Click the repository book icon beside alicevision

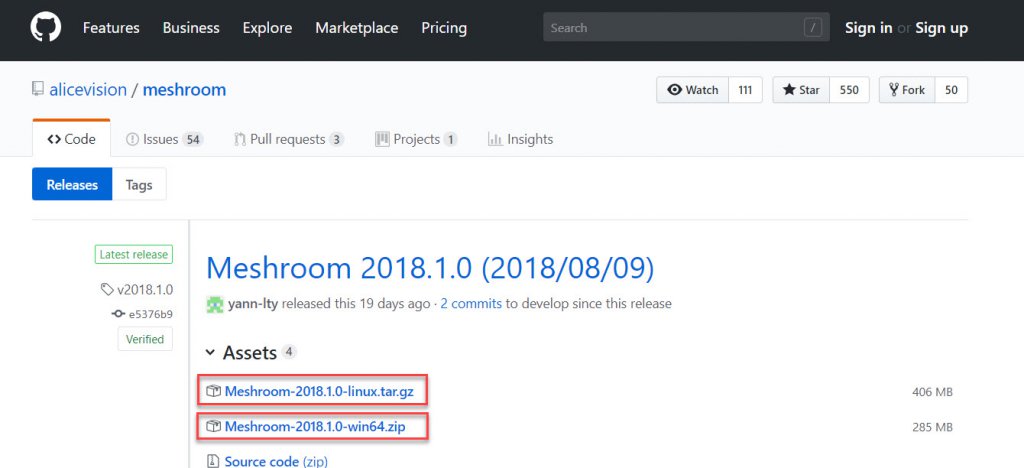coord(38,90)
